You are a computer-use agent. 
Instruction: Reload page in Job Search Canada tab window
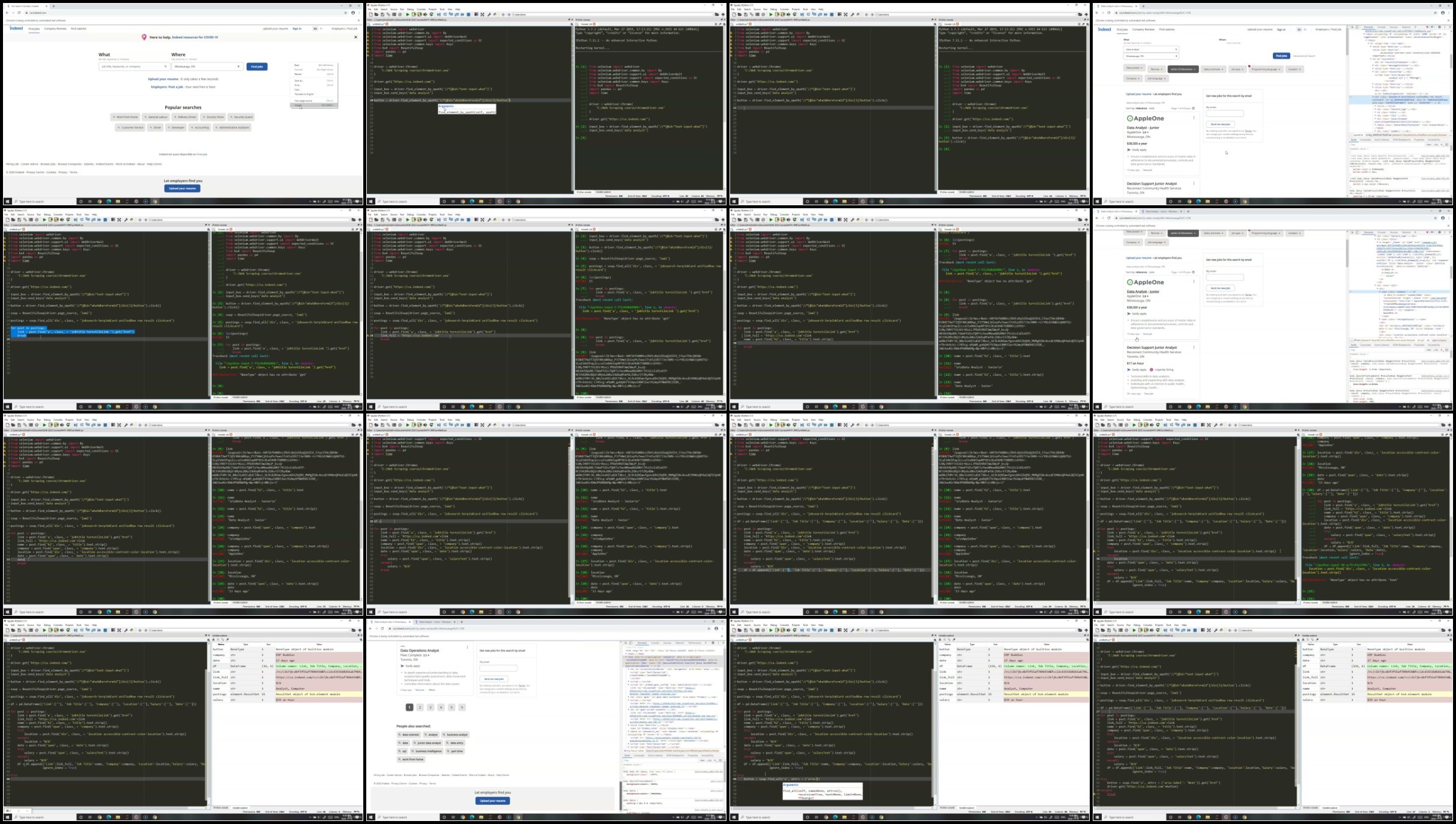pos(19,13)
